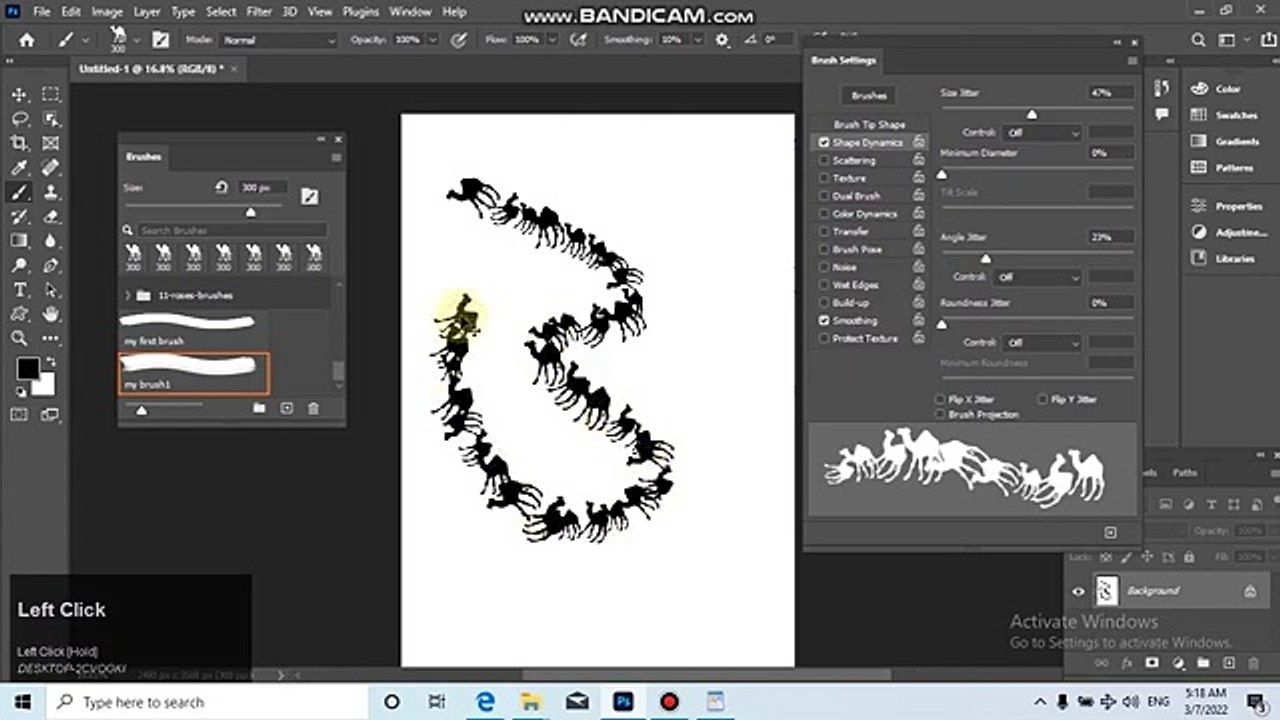Toggle Brush Settings panel icon in options bar
This screenshot has width=1280, height=720.
pyautogui.click(x=160, y=40)
